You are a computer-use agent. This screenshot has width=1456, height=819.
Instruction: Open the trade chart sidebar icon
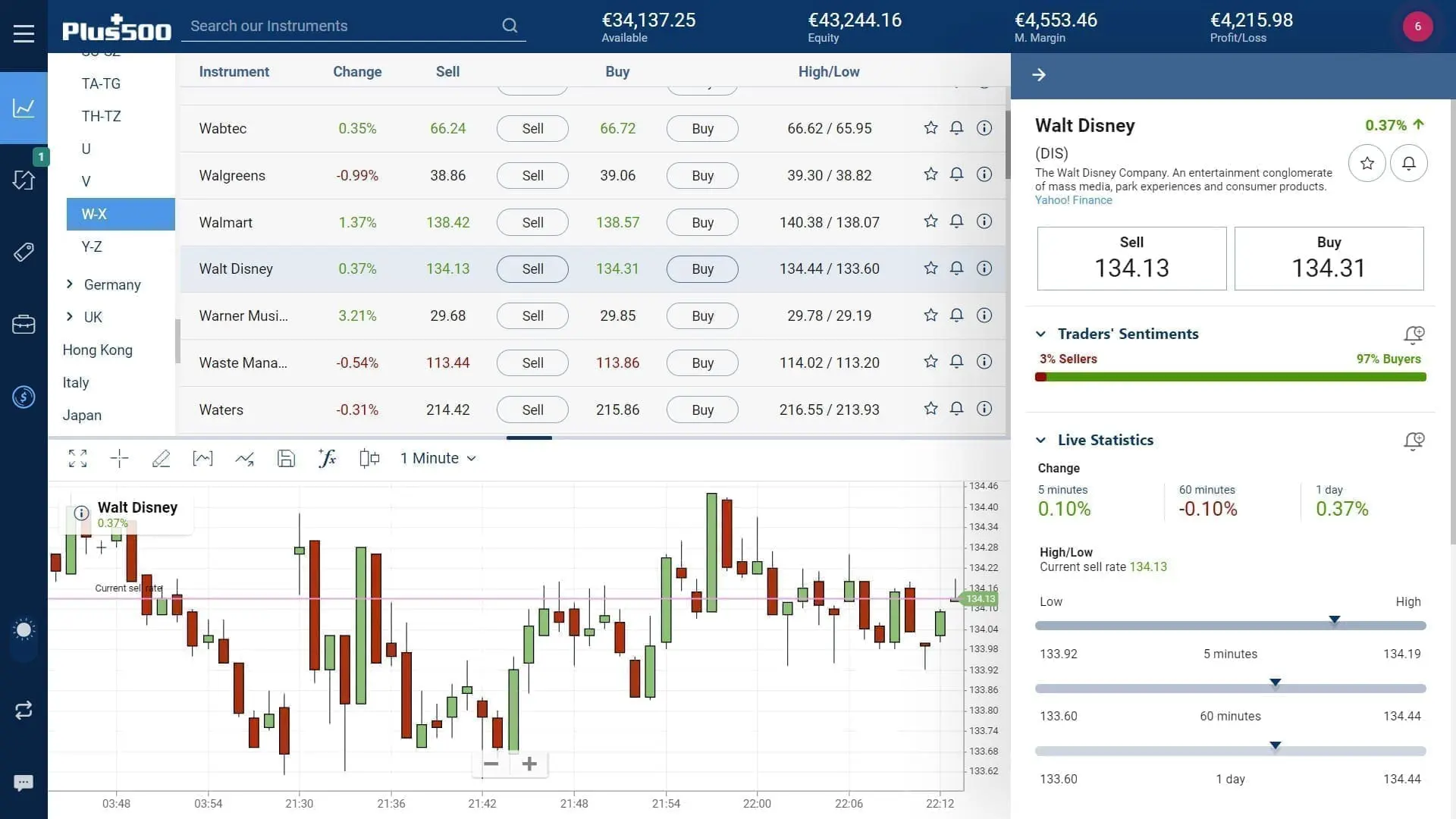(24, 108)
